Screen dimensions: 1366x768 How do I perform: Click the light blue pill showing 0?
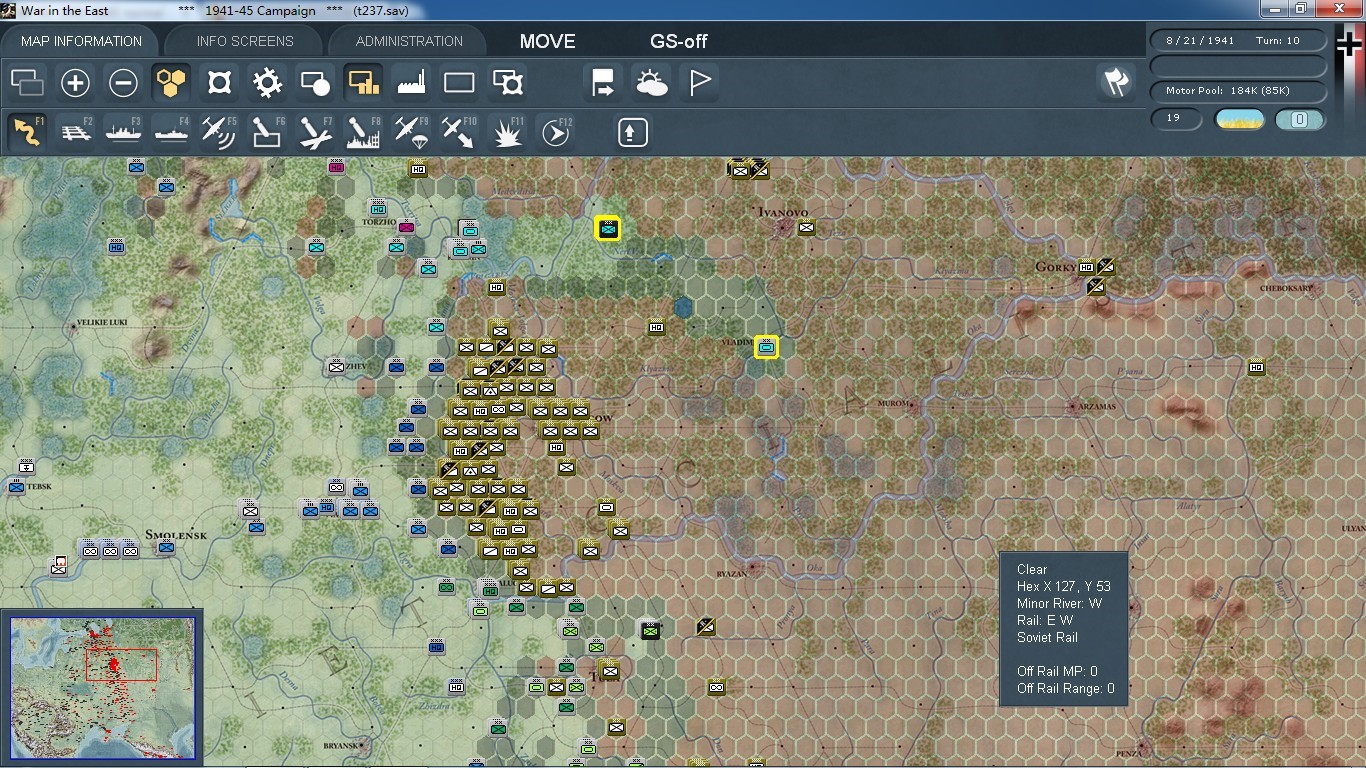1300,119
